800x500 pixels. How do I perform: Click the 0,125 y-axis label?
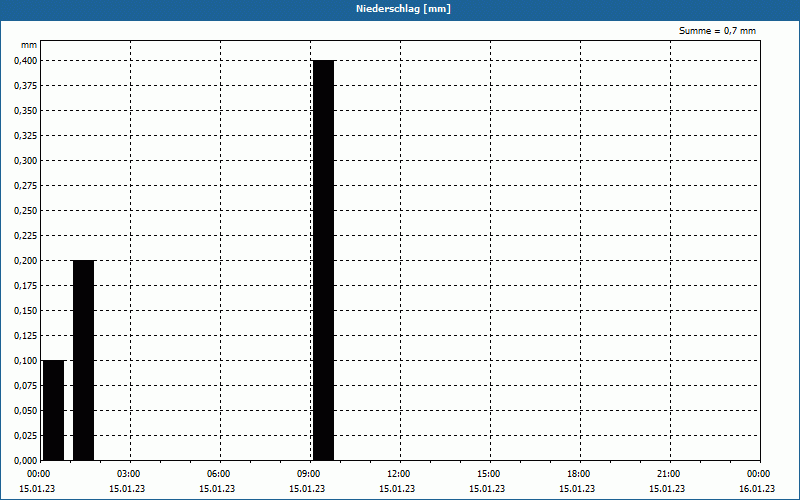tap(26, 336)
